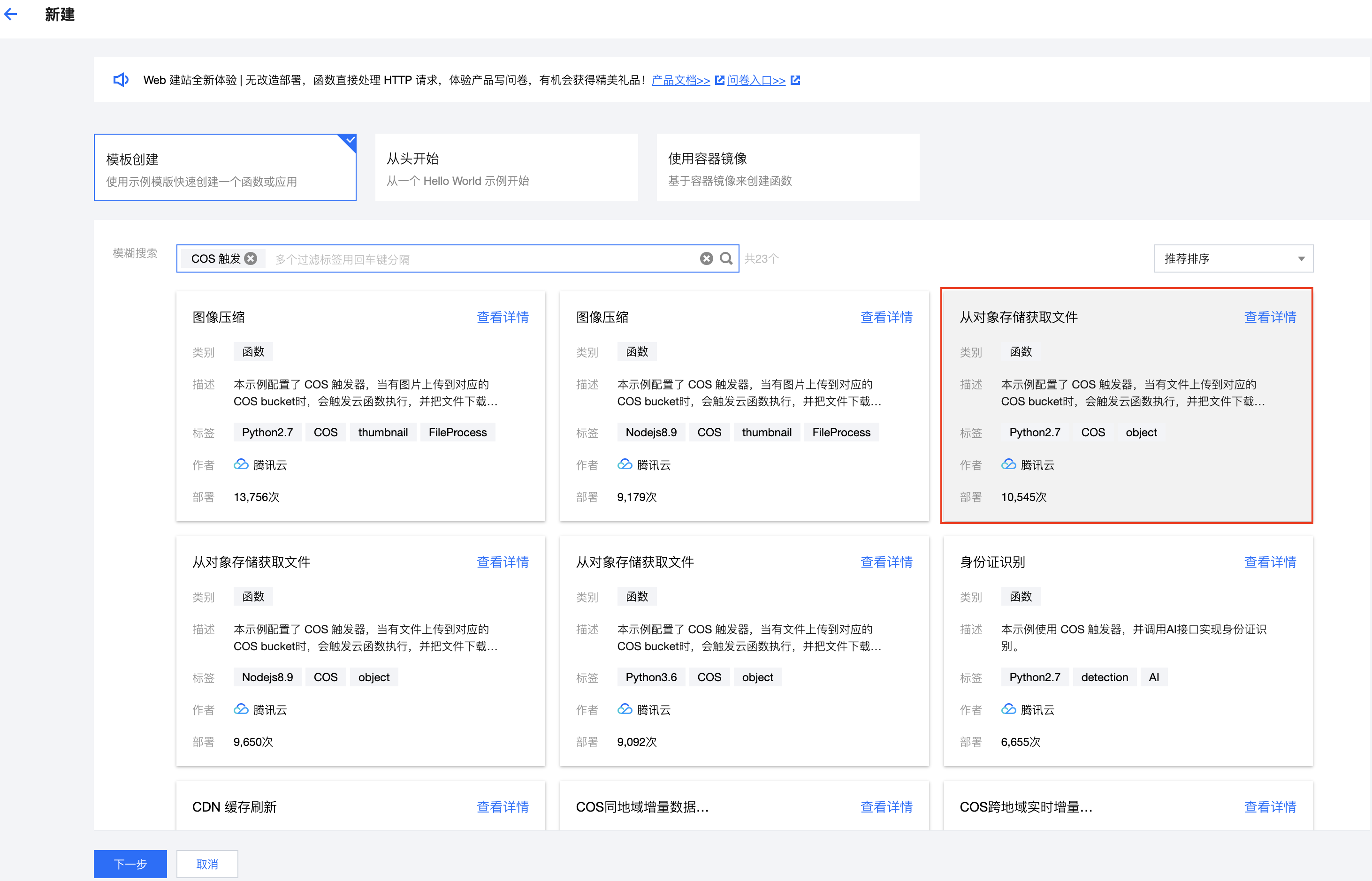Click the 共23个 result count text
Screen dimensions: 1372x881
[x=762, y=258]
